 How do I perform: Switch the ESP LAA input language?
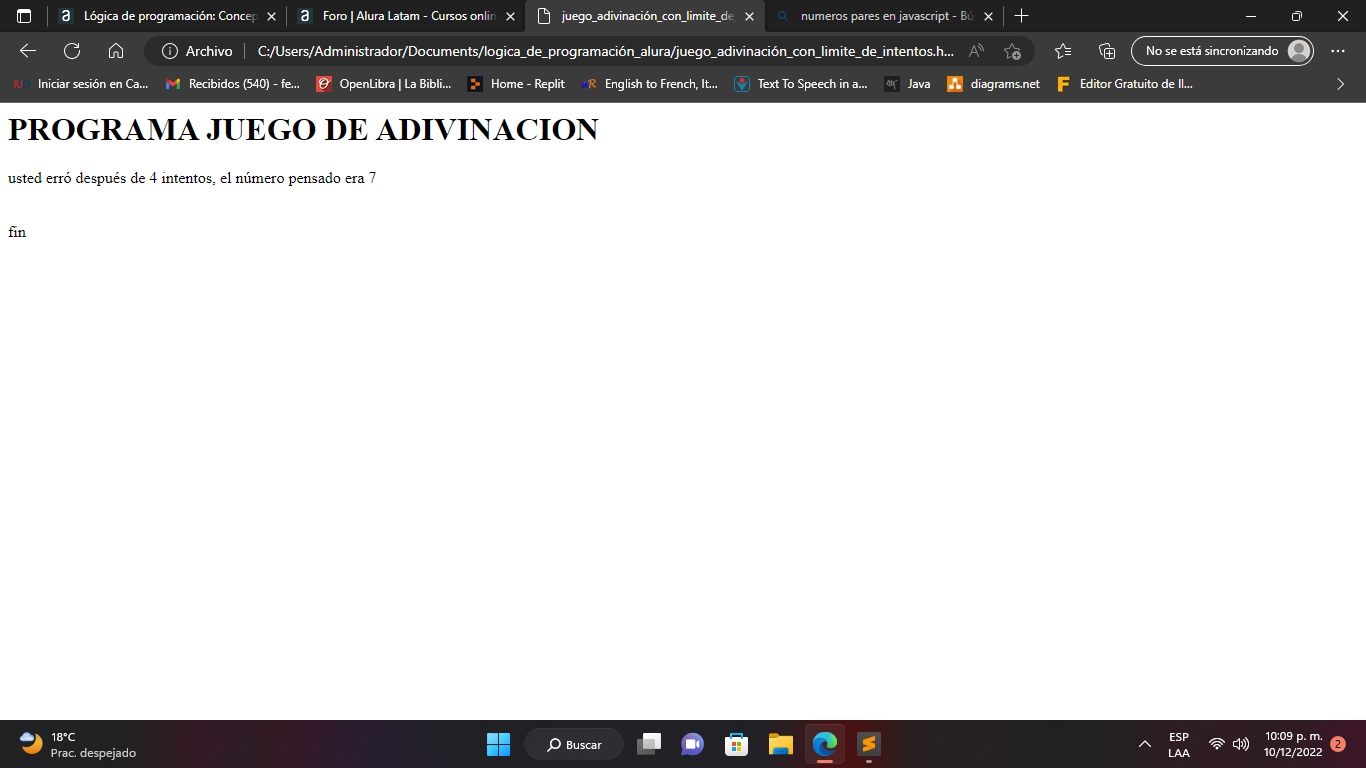point(1179,744)
